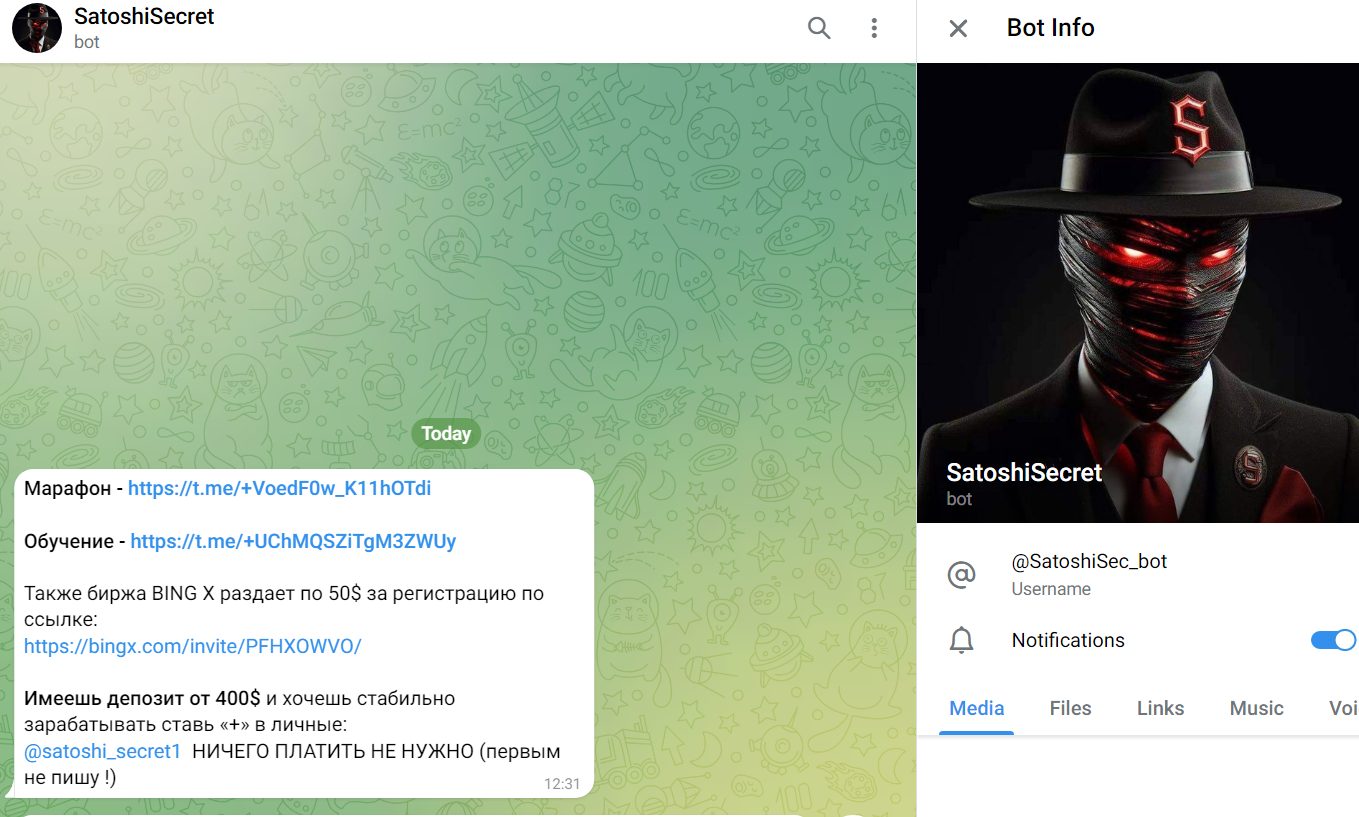
Task: Switch to the Files tab
Action: 1070,708
